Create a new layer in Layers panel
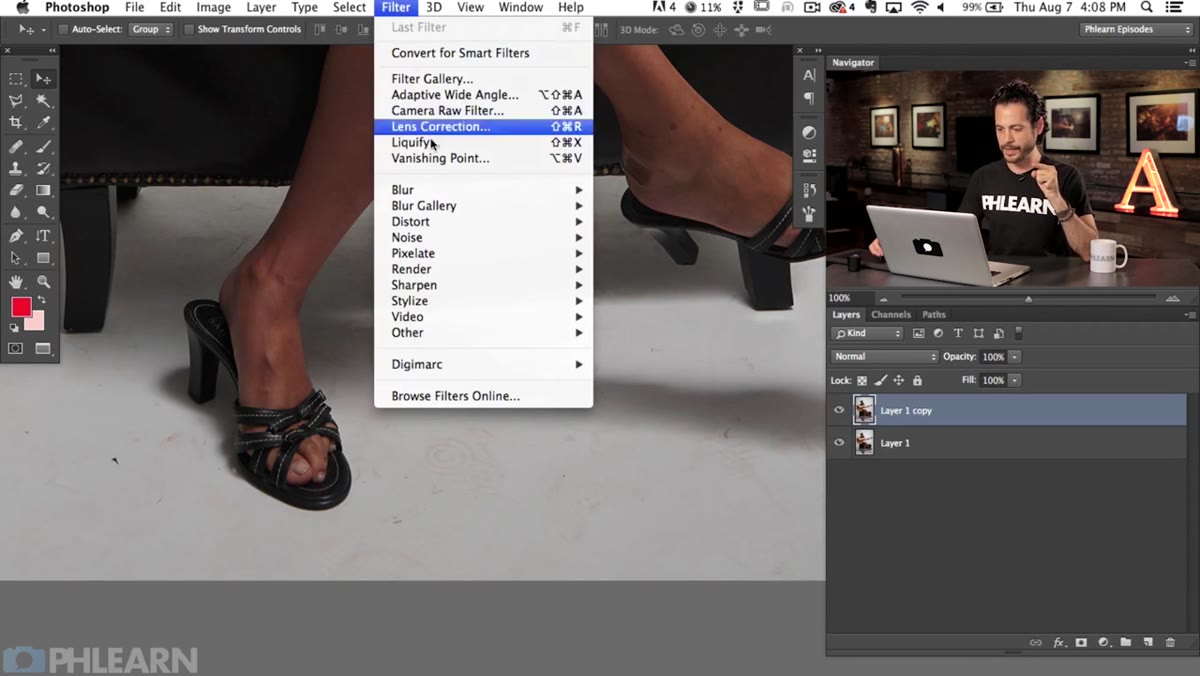 click(x=1148, y=642)
